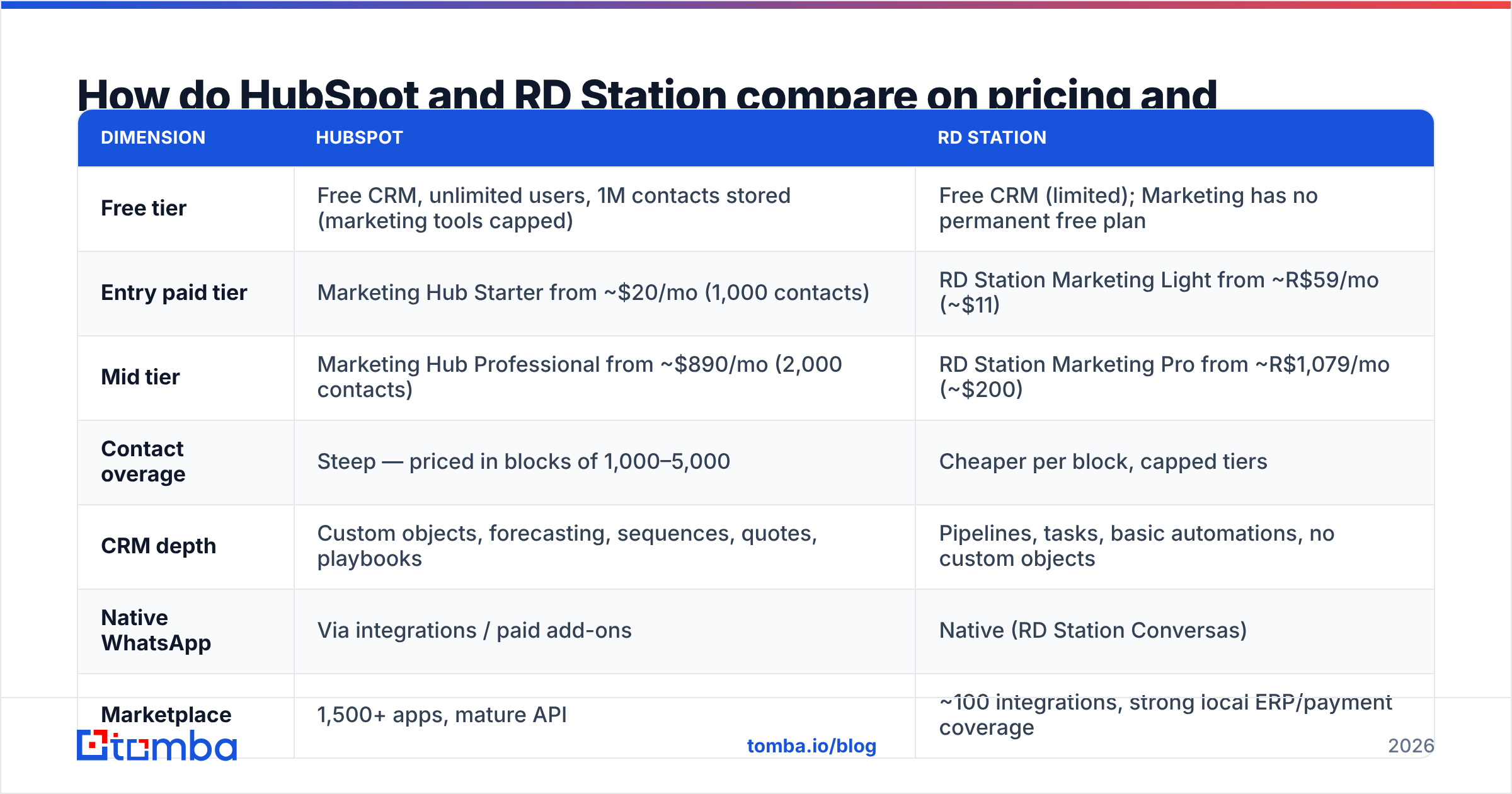Image resolution: width=1512 pixels, height=794 pixels.
Task: Click the 'How do HubSpot and RD Station' heading
Action: (647, 93)
